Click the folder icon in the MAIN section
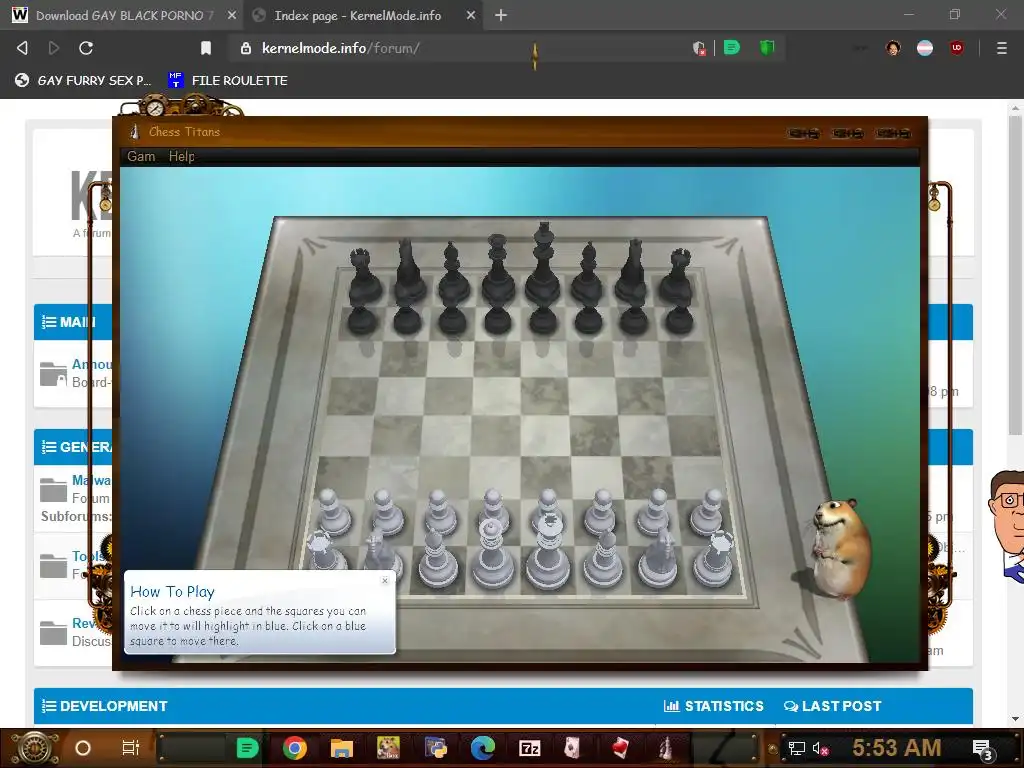 click(x=53, y=374)
